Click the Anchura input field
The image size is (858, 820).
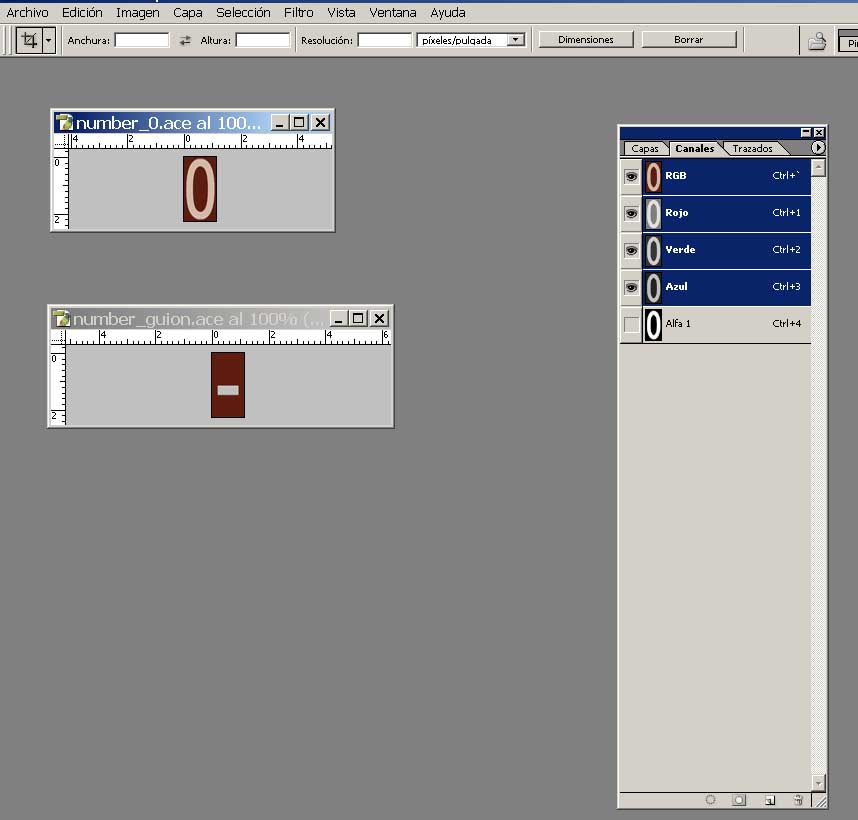click(142, 41)
